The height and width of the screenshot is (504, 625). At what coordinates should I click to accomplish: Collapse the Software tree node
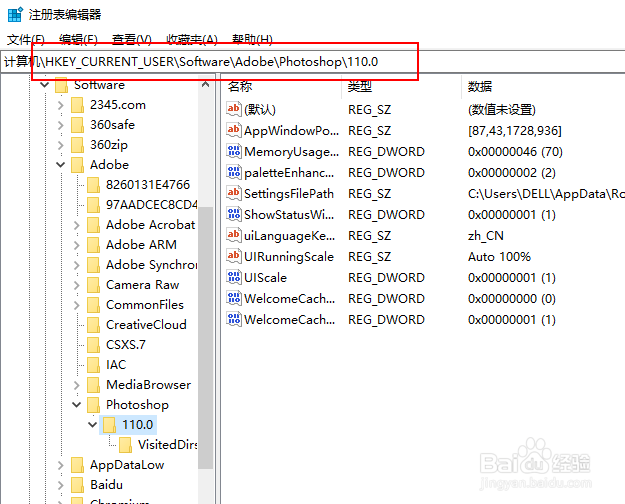45,85
